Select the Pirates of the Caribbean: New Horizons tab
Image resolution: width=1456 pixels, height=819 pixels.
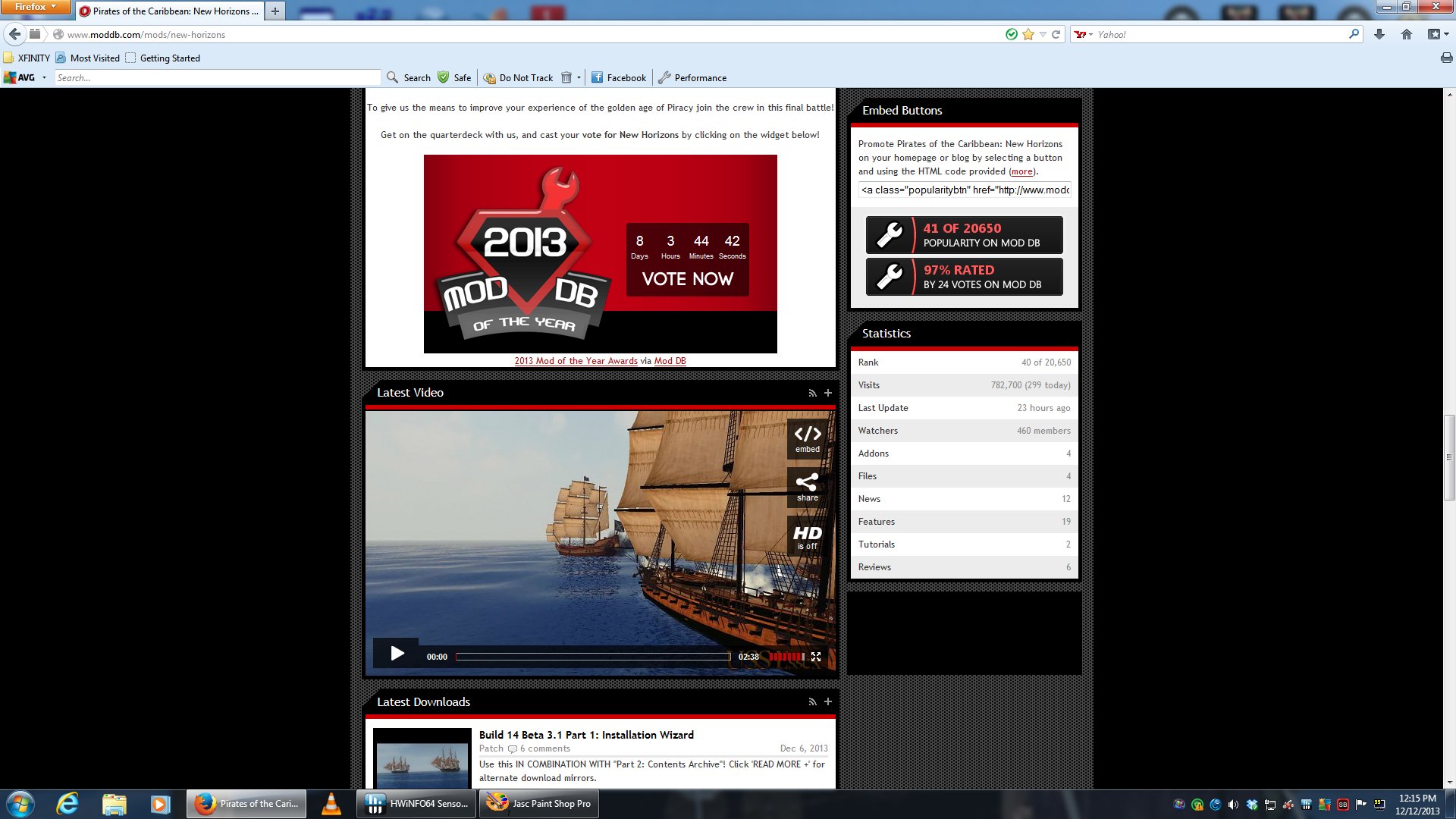click(x=169, y=11)
